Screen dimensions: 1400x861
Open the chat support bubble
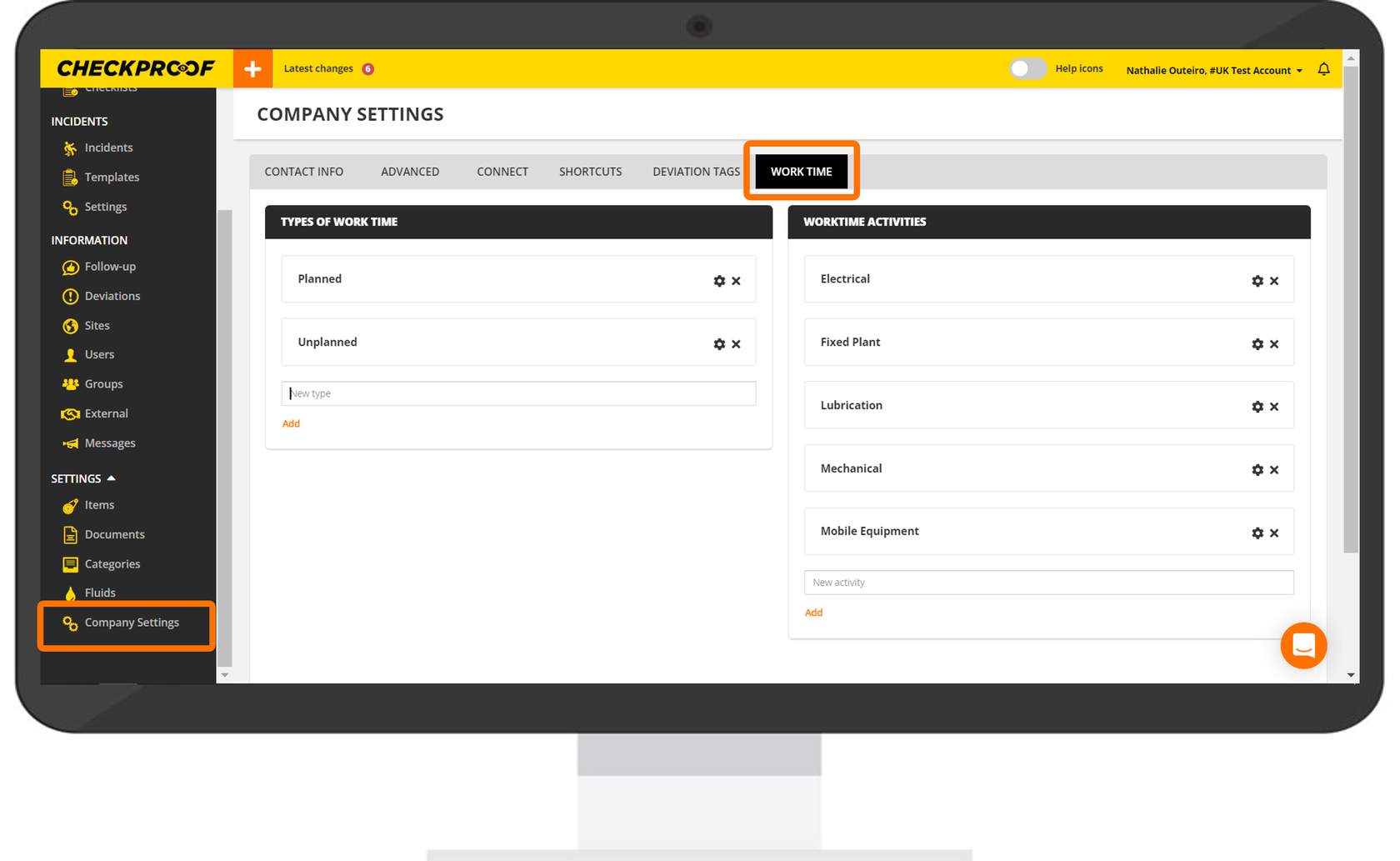pyautogui.click(x=1302, y=645)
